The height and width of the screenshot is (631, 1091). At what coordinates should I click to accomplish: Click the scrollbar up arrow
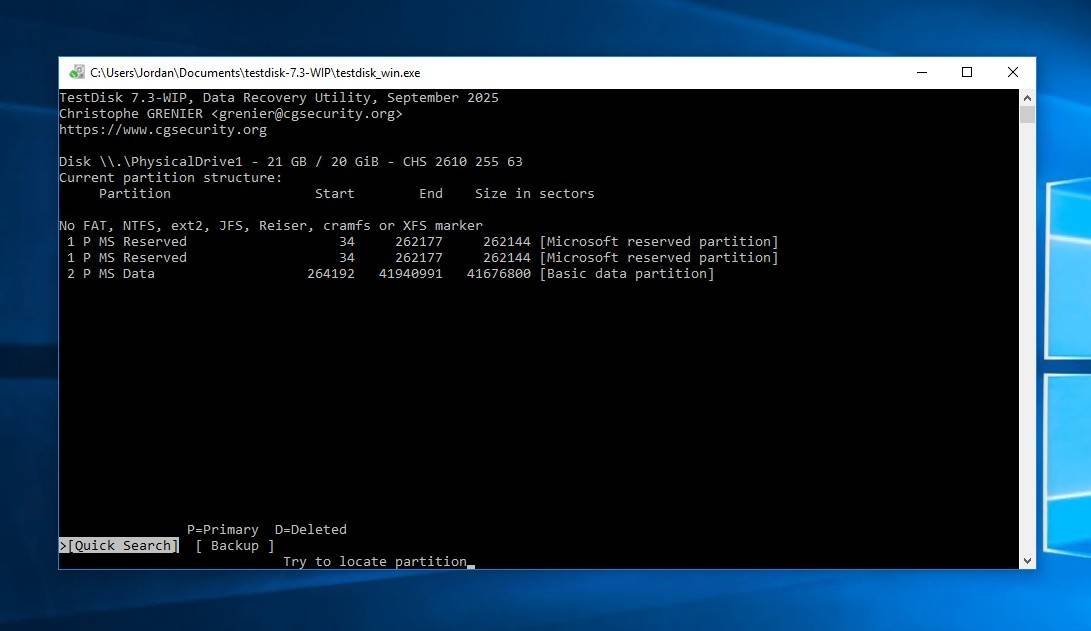1027,97
